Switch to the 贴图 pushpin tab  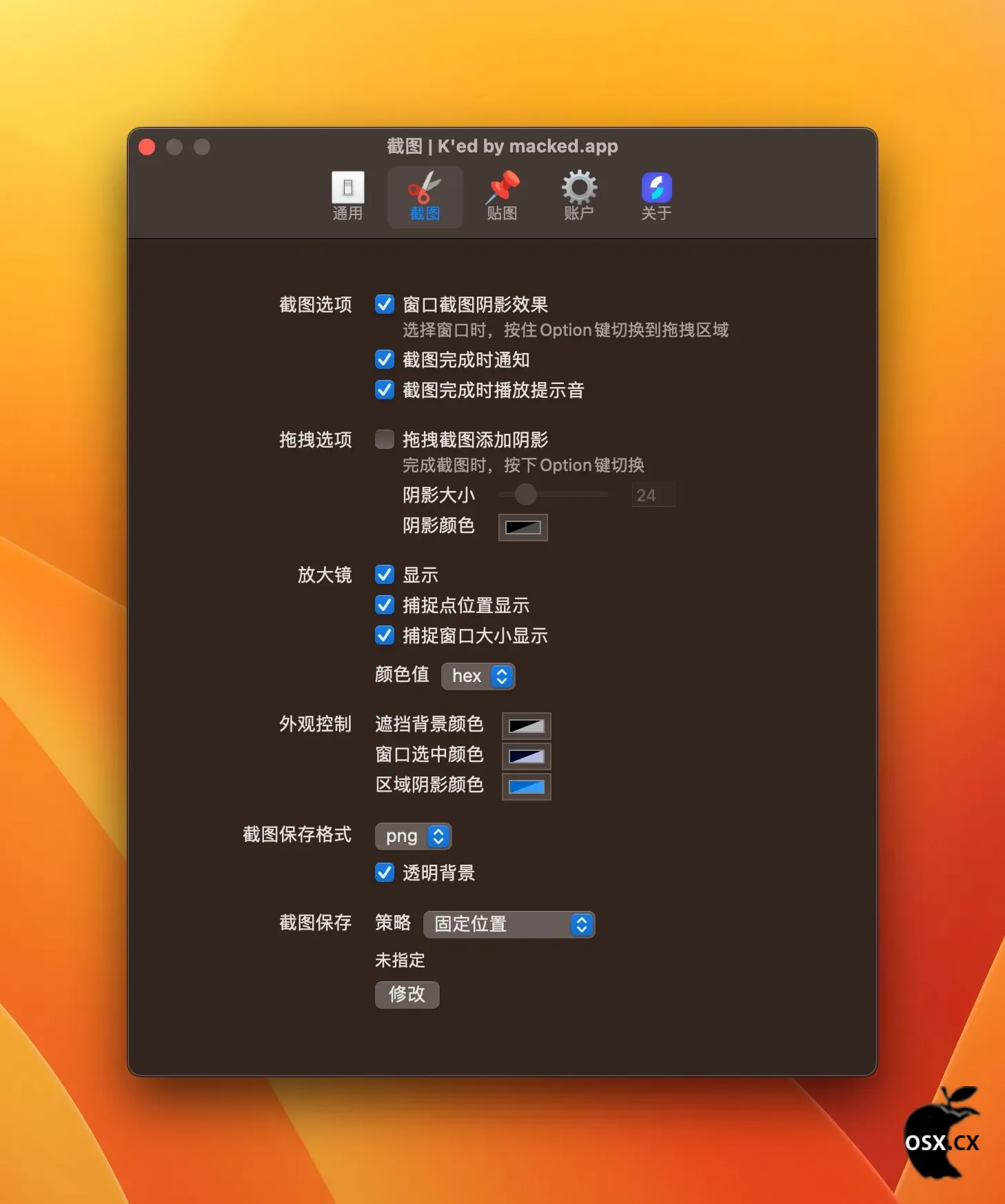[502, 197]
